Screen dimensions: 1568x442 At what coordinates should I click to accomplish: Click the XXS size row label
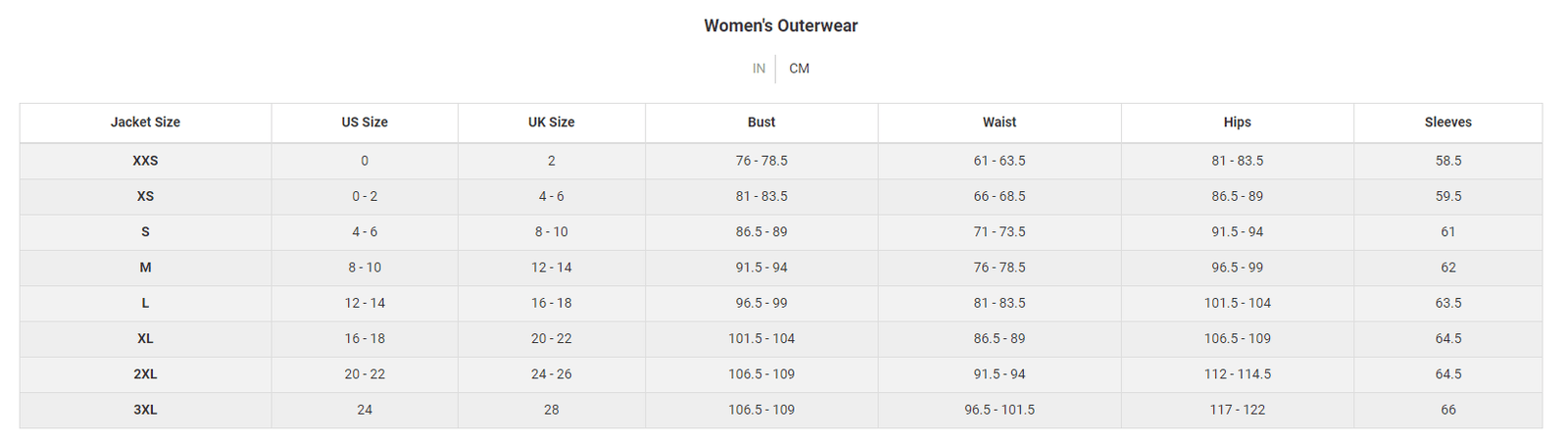point(145,161)
